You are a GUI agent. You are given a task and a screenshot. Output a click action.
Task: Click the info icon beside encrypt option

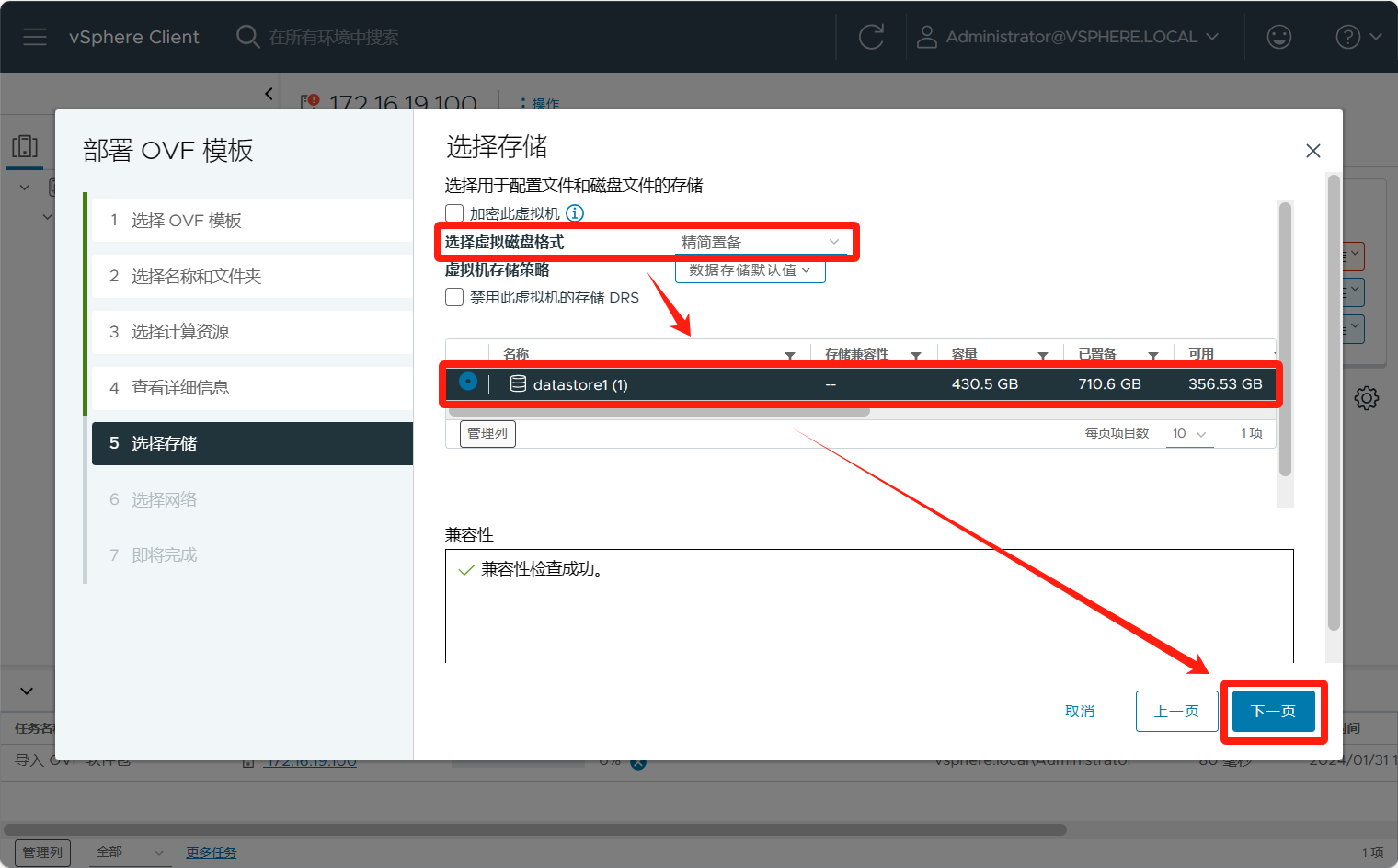point(575,213)
